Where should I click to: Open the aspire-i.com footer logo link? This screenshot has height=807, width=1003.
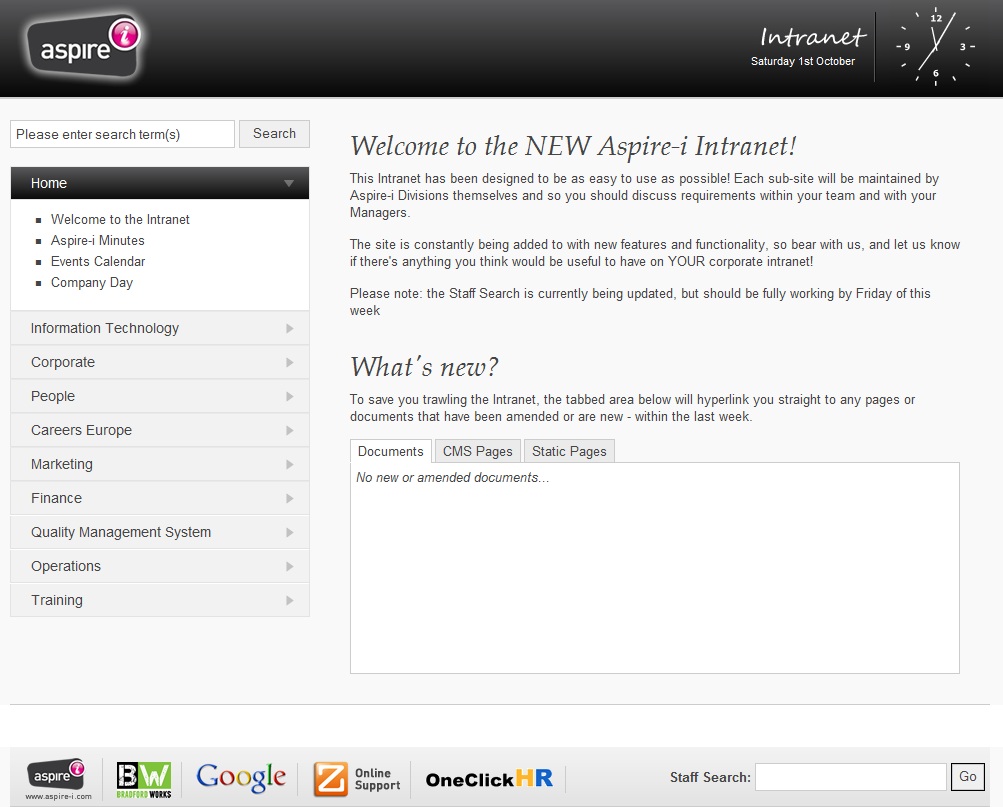pos(57,779)
